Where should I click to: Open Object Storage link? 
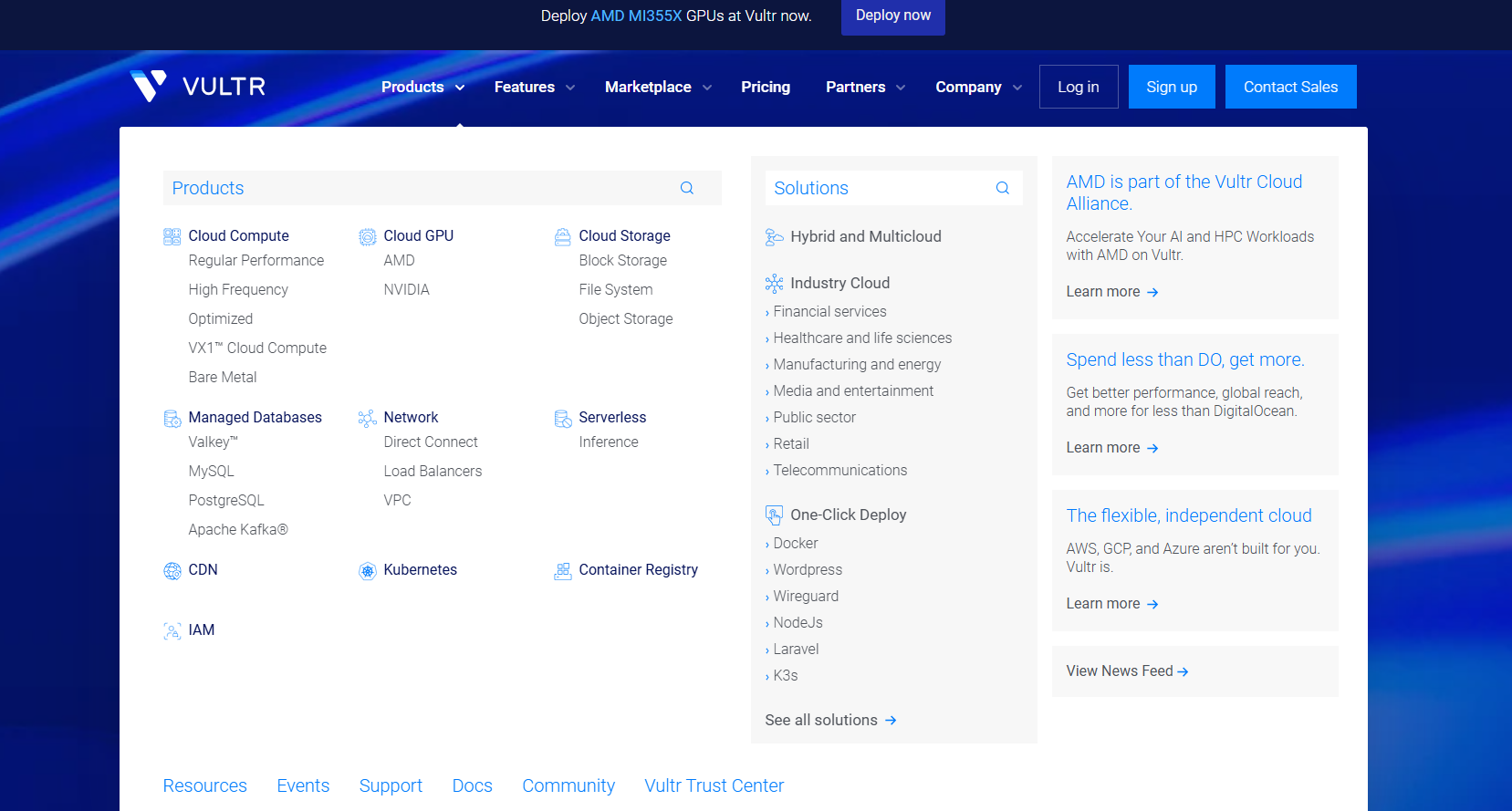click(626, 318)
